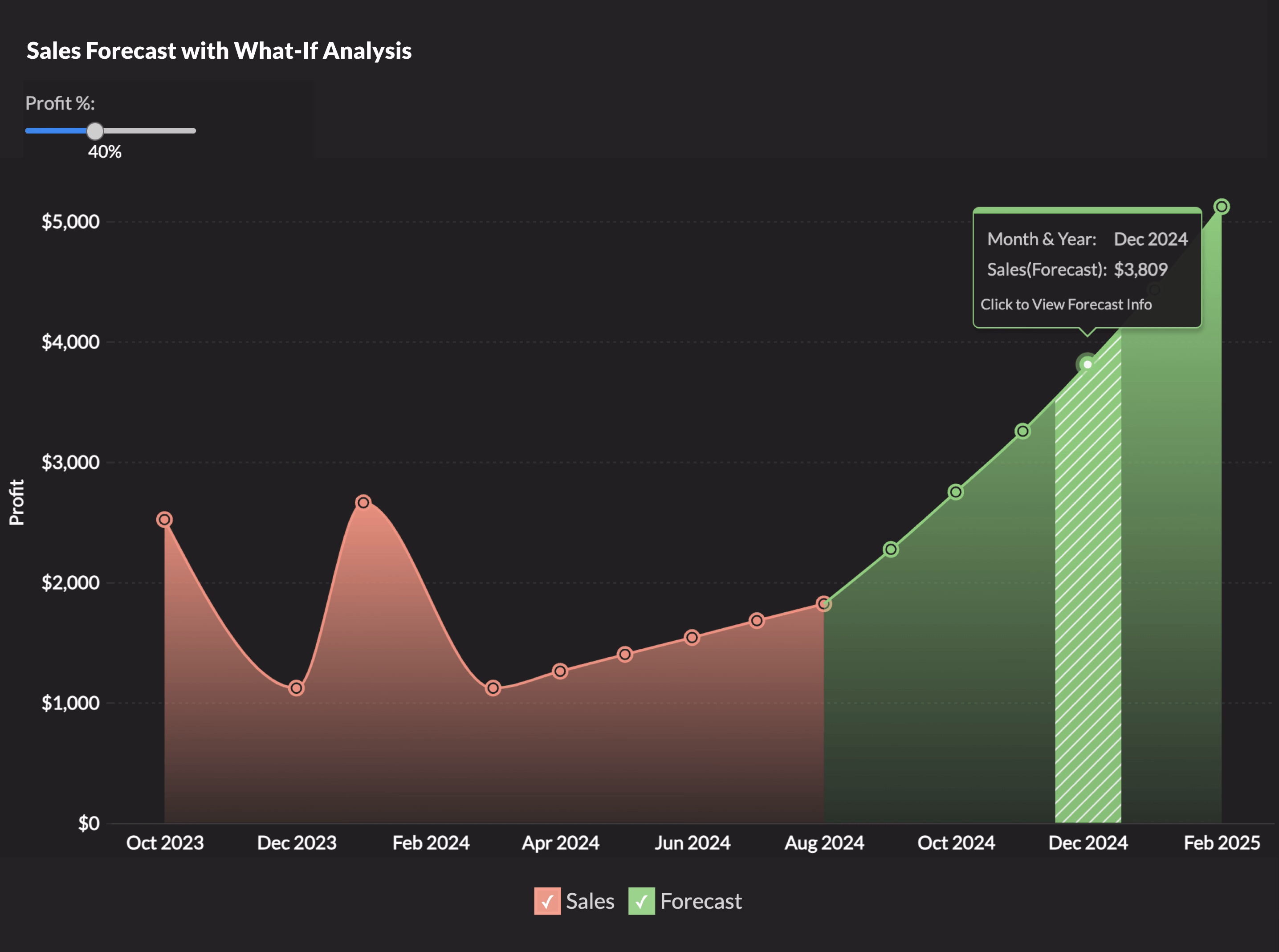Toggle the Sales legend checkbox
This screenshot has width=1279, height=952.
tap(547, 901)
